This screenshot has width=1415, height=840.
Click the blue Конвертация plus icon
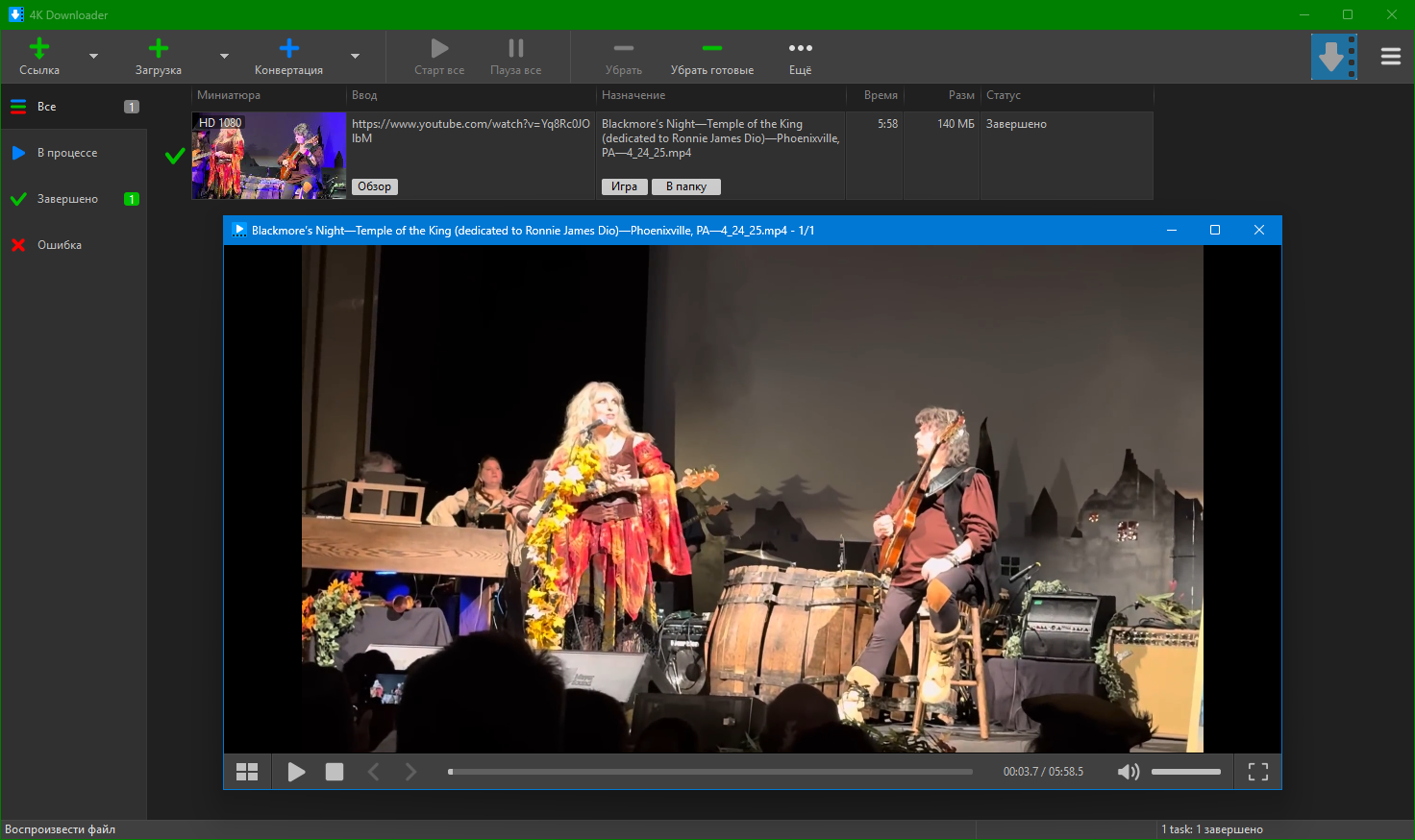(x=288, y=49)
